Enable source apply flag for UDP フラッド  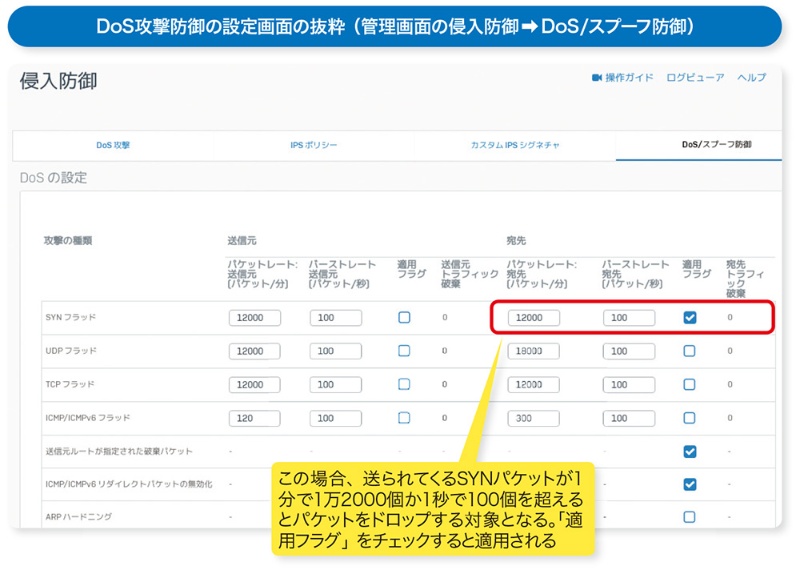pos(404,351)
